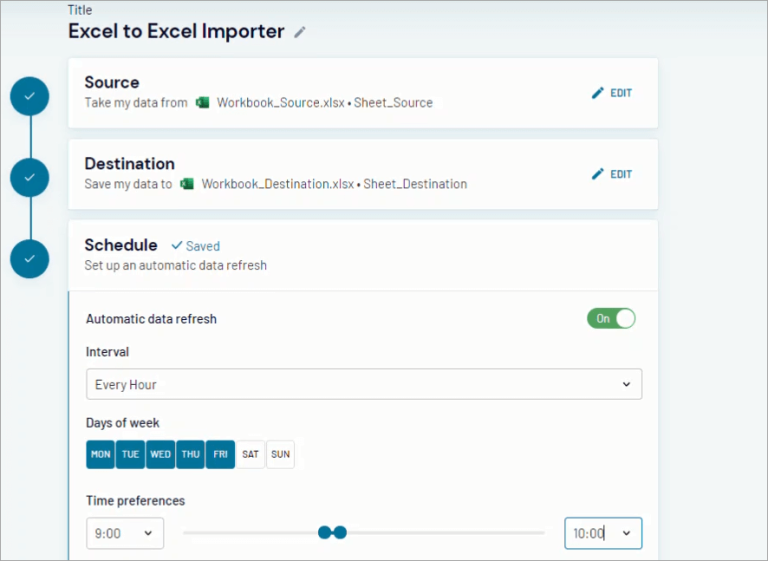Click the Saved status indicator
This screenshot has width=768, height=561.
[195, 246]
